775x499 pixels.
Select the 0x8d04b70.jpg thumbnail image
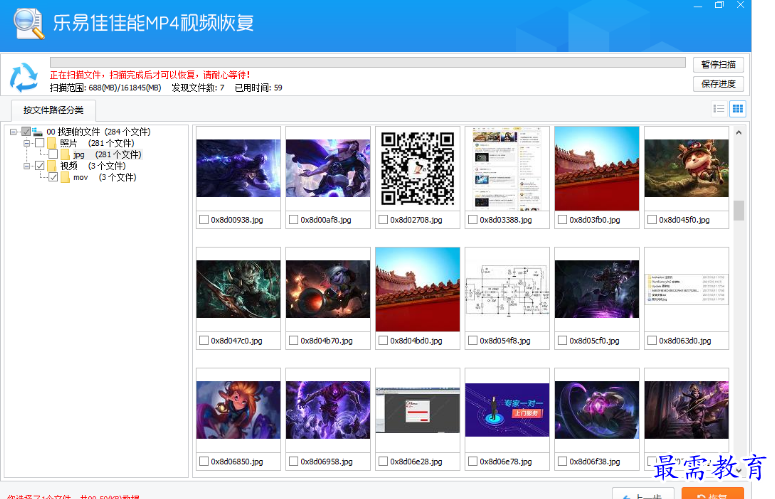click(x=328, y=290)
